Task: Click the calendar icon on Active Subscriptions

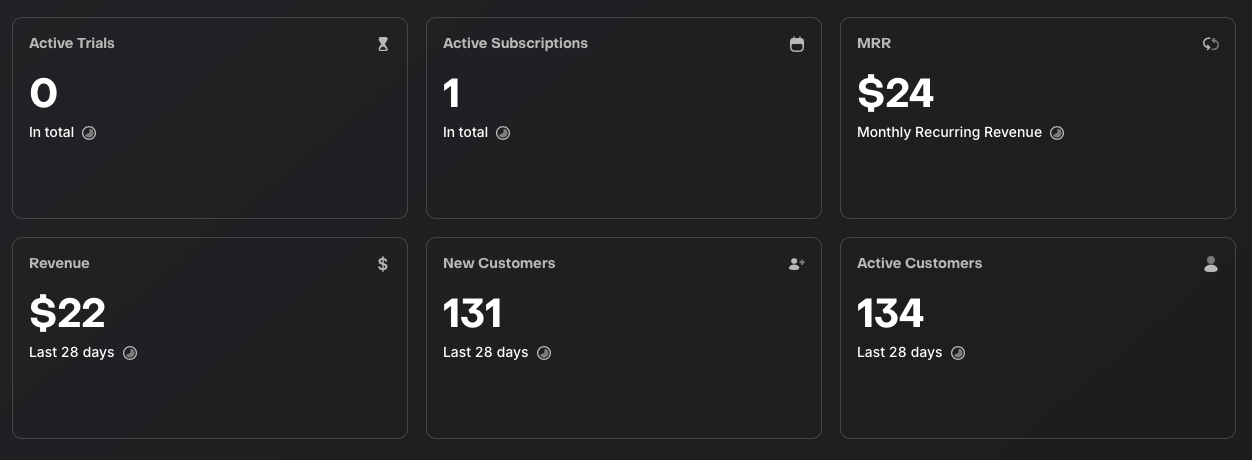Action: 797,44
